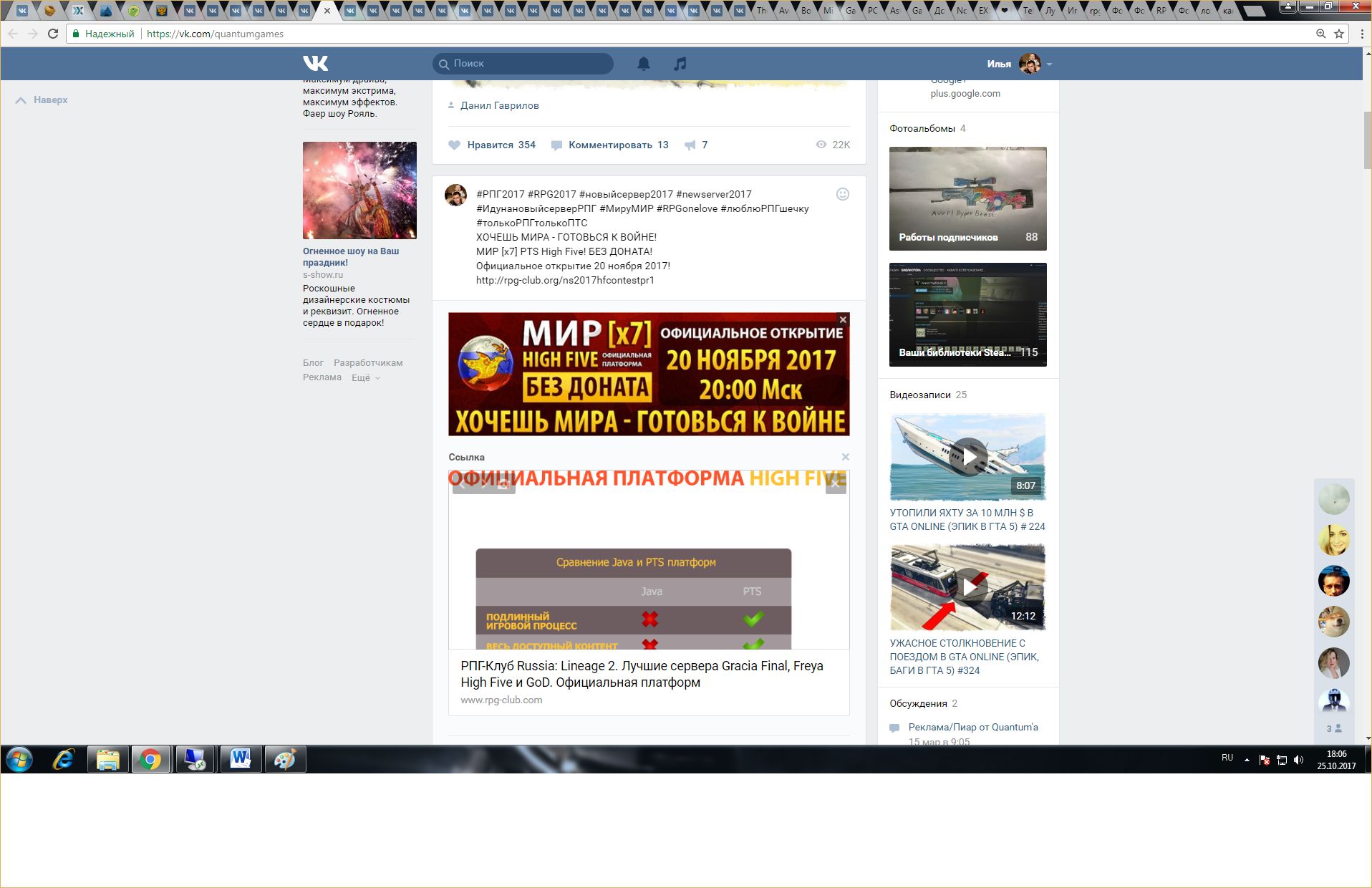Upload own preview camera icon
The image size is (1372, 888).
click(504, 484)
